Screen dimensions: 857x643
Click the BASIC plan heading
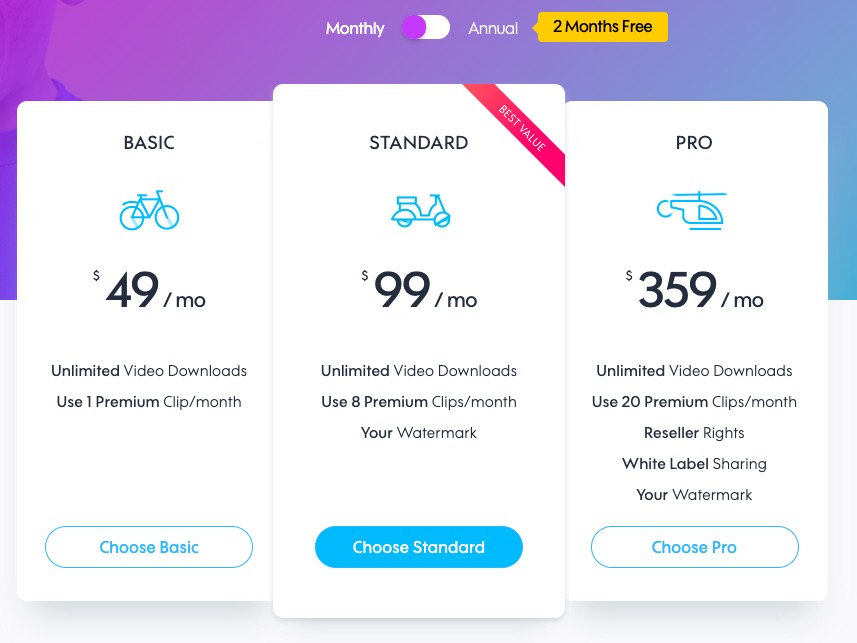(x=149, y=143)
